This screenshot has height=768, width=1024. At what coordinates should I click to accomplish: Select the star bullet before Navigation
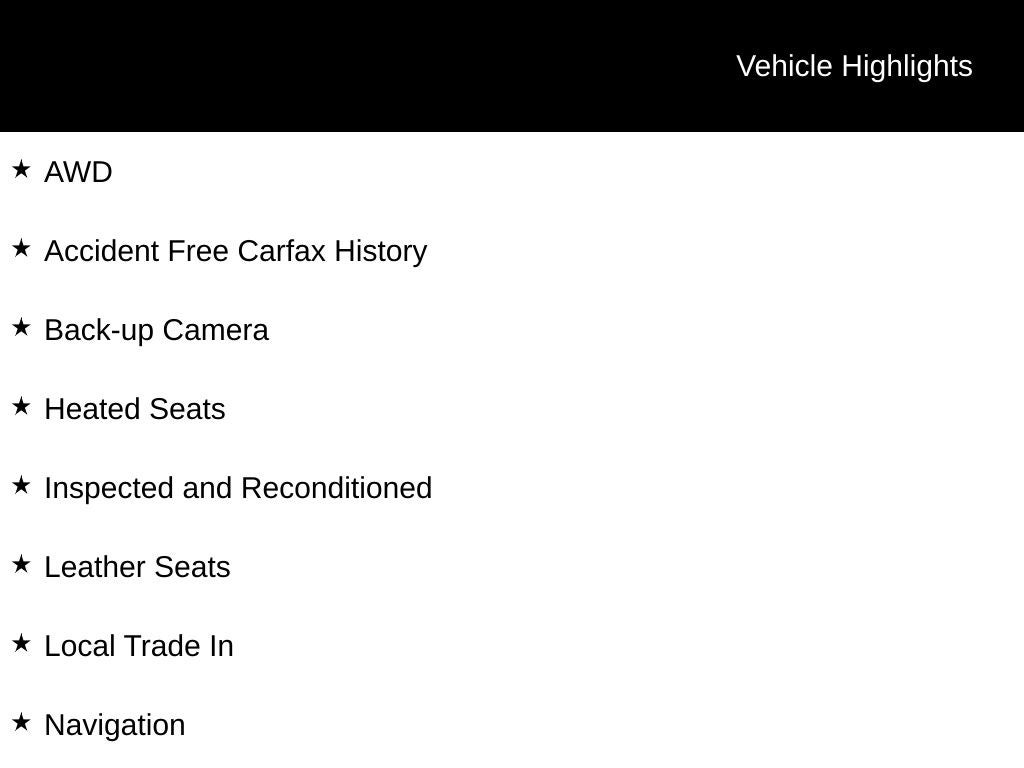(x=21, y=723)
